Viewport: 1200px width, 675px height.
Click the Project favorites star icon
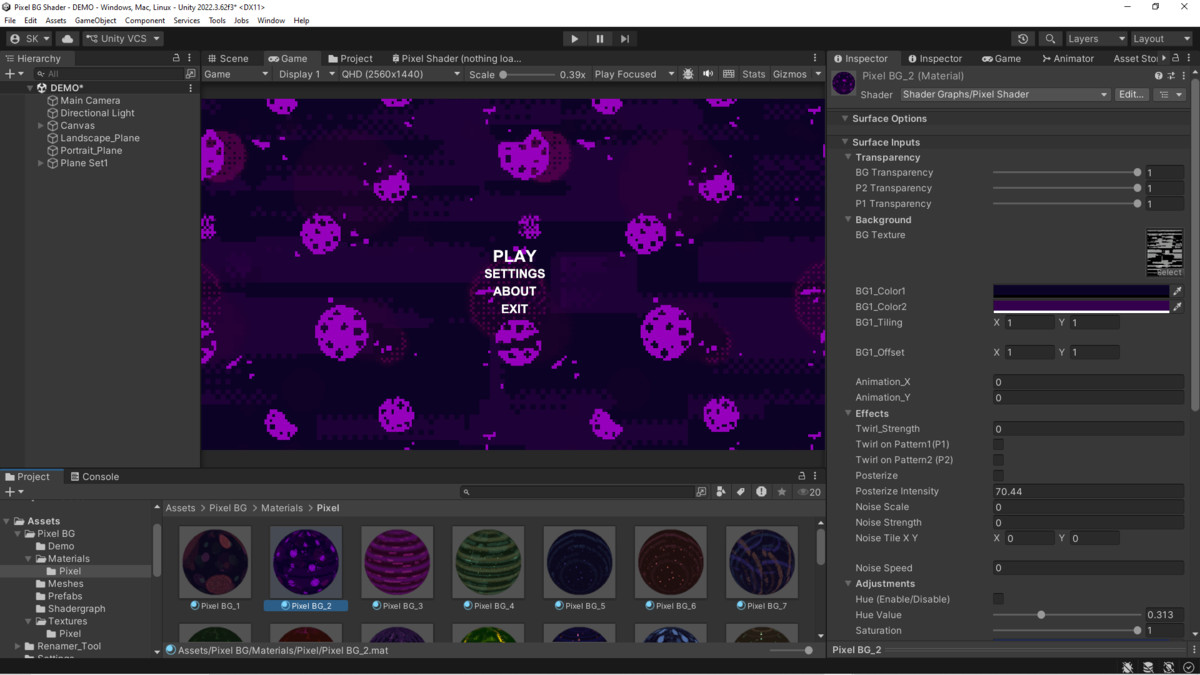[x=782, y=492]
